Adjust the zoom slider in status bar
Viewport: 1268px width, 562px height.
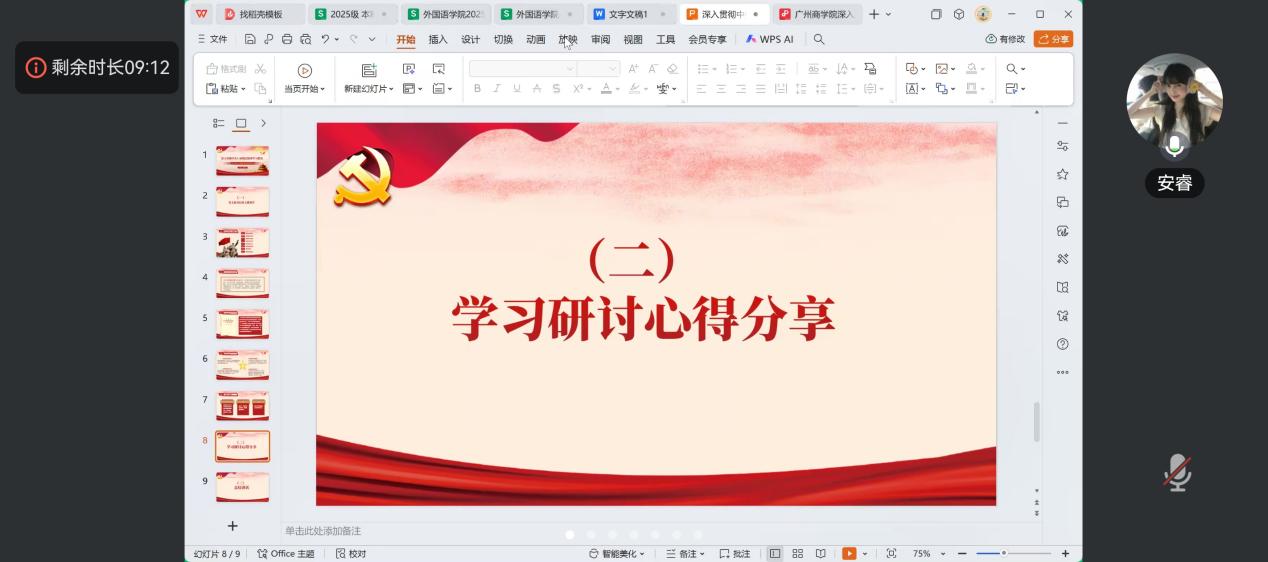tap(1003, 553)
